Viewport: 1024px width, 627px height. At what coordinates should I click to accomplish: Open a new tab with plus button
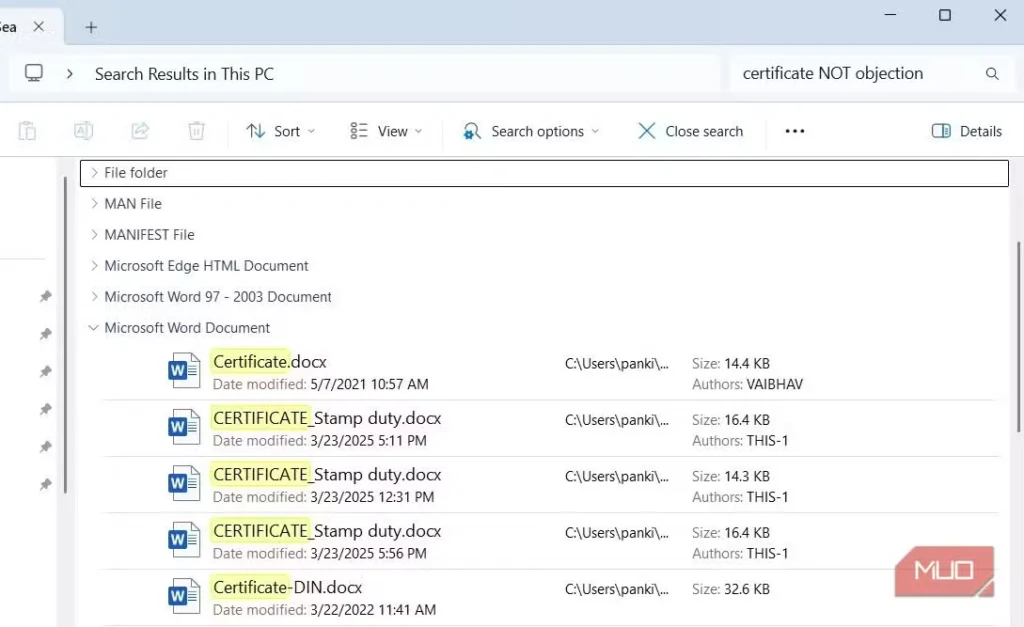click(91, 27)
